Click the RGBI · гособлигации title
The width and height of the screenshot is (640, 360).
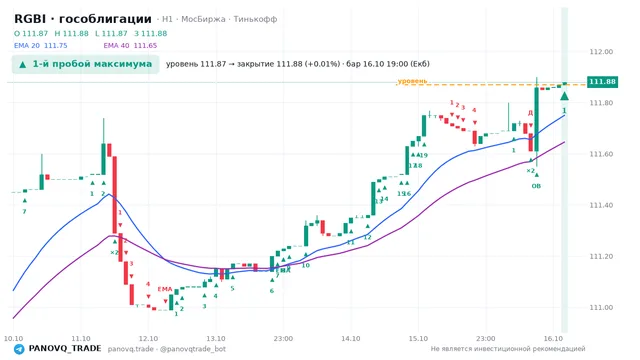[x=83, y=19]
